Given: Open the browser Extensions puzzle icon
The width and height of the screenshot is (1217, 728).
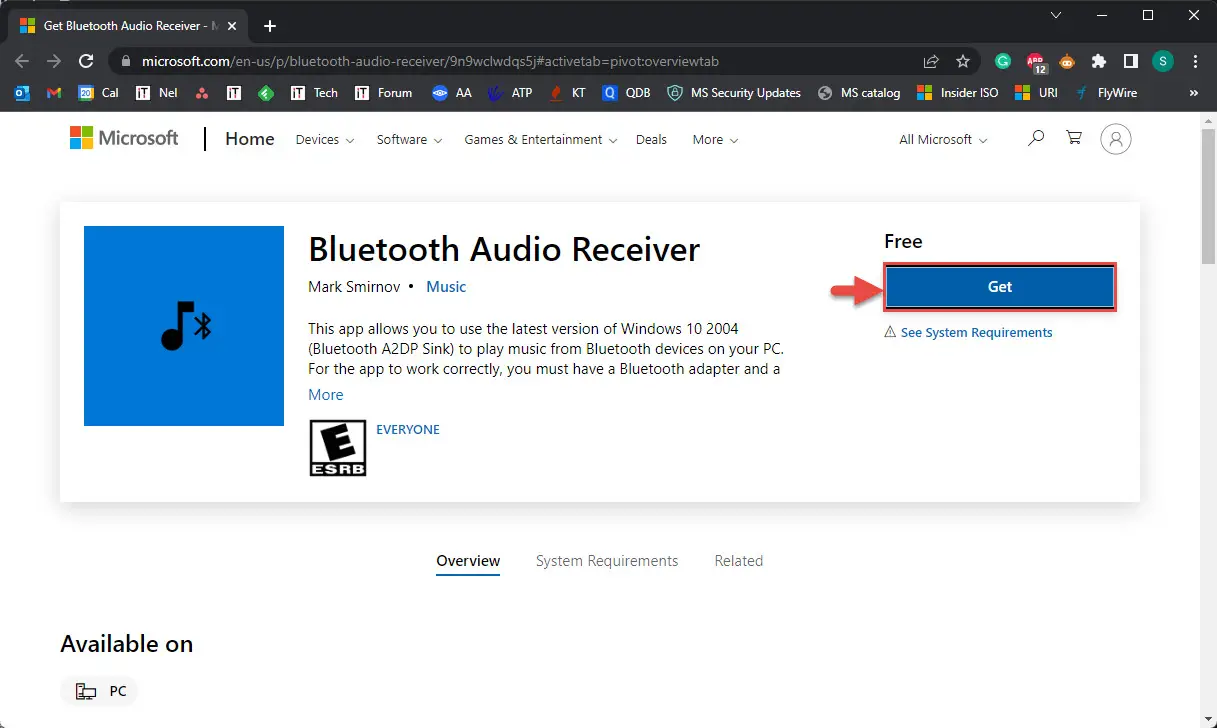Looking at the screenshot, I should 1099,61.
